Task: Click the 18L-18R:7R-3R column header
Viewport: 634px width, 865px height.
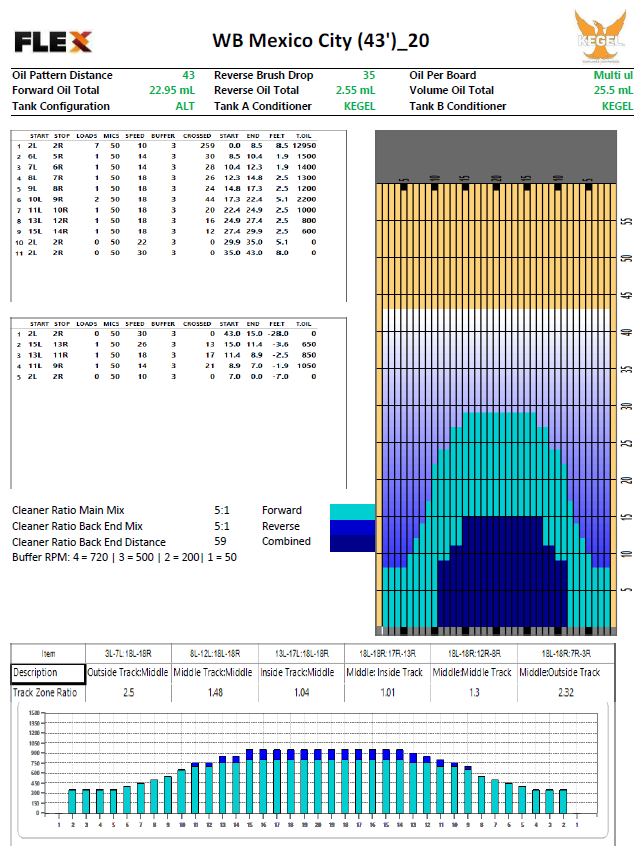Action: tap(566, 654)
